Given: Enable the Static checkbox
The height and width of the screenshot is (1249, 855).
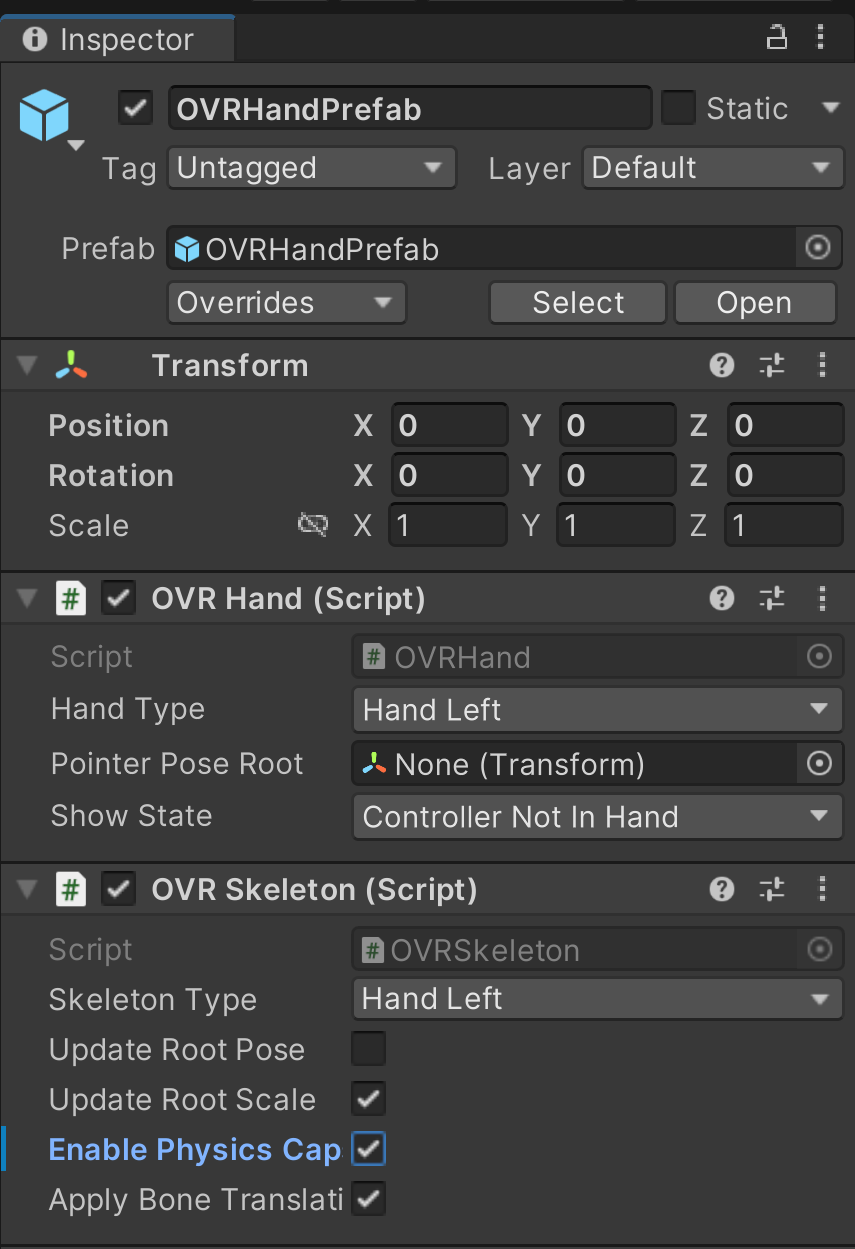Looking at the screenshot, I should (x=678, y=108).
